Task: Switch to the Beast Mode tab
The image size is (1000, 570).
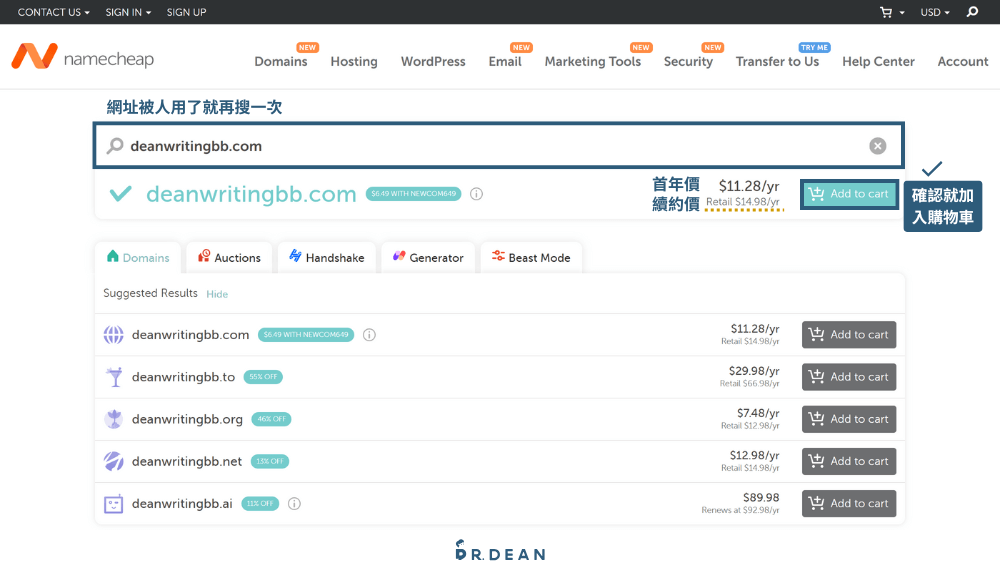Action: (x=531, y=258)
